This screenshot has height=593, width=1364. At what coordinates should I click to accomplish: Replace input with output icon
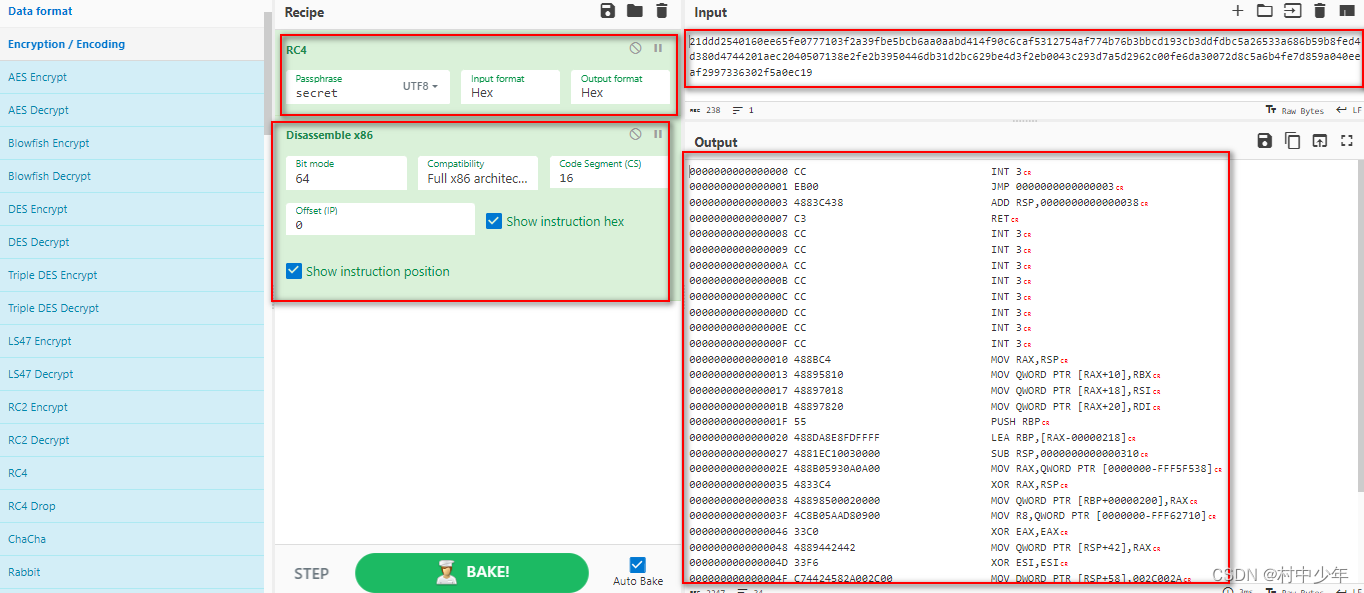pyautogui.click(x=1319, y=141)
